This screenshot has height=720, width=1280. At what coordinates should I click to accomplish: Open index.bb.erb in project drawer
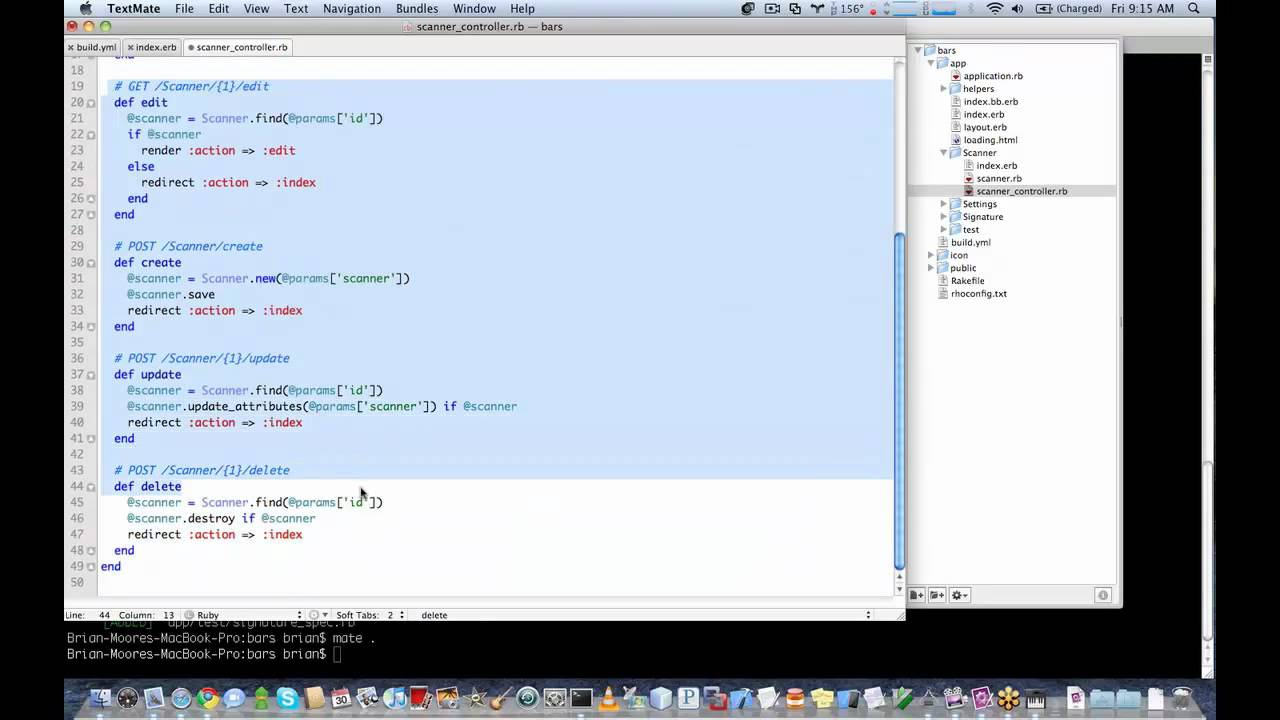click(x=991, y=102)
